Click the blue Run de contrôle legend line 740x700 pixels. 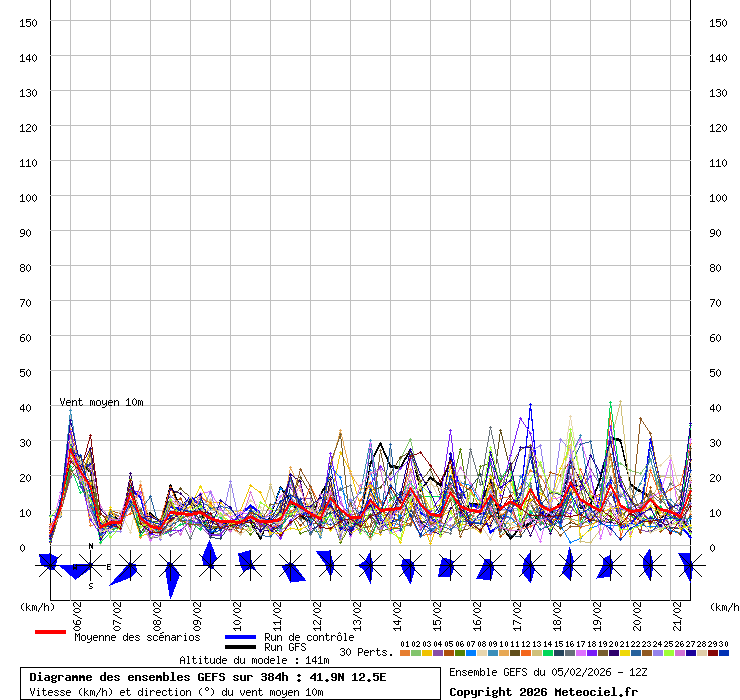(240, 637)
